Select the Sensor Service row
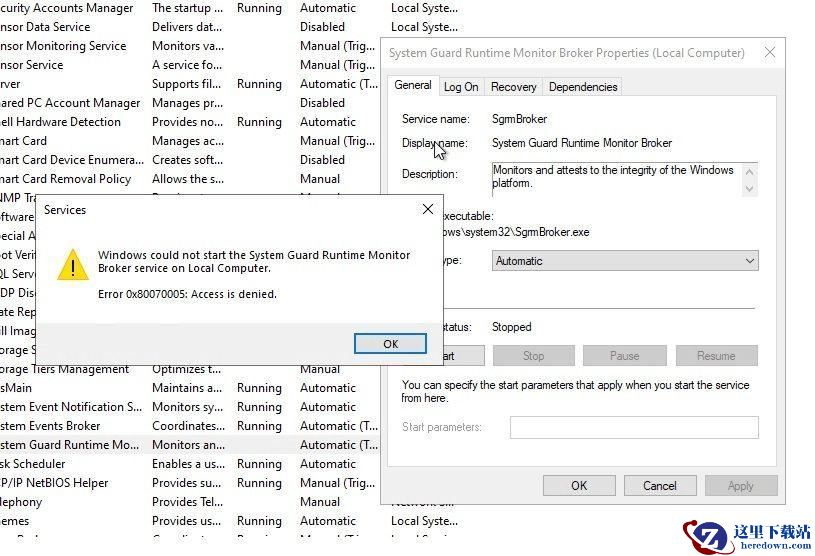The height and width of the screenshot is (556, 815). [189, 65]
